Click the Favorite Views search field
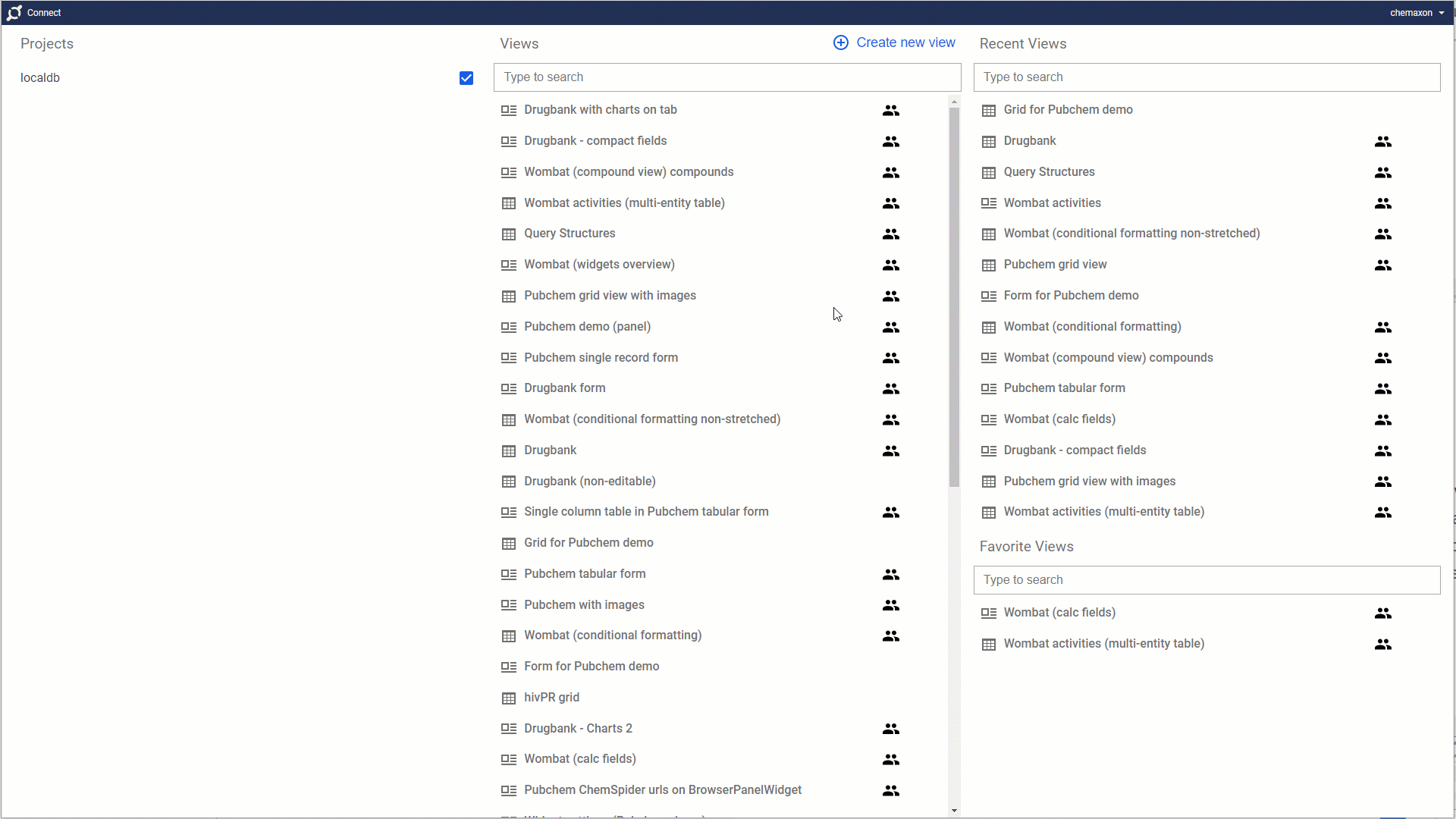Image resolution: width=1456 pixels, height=819 pixels. coord(1206,580)
